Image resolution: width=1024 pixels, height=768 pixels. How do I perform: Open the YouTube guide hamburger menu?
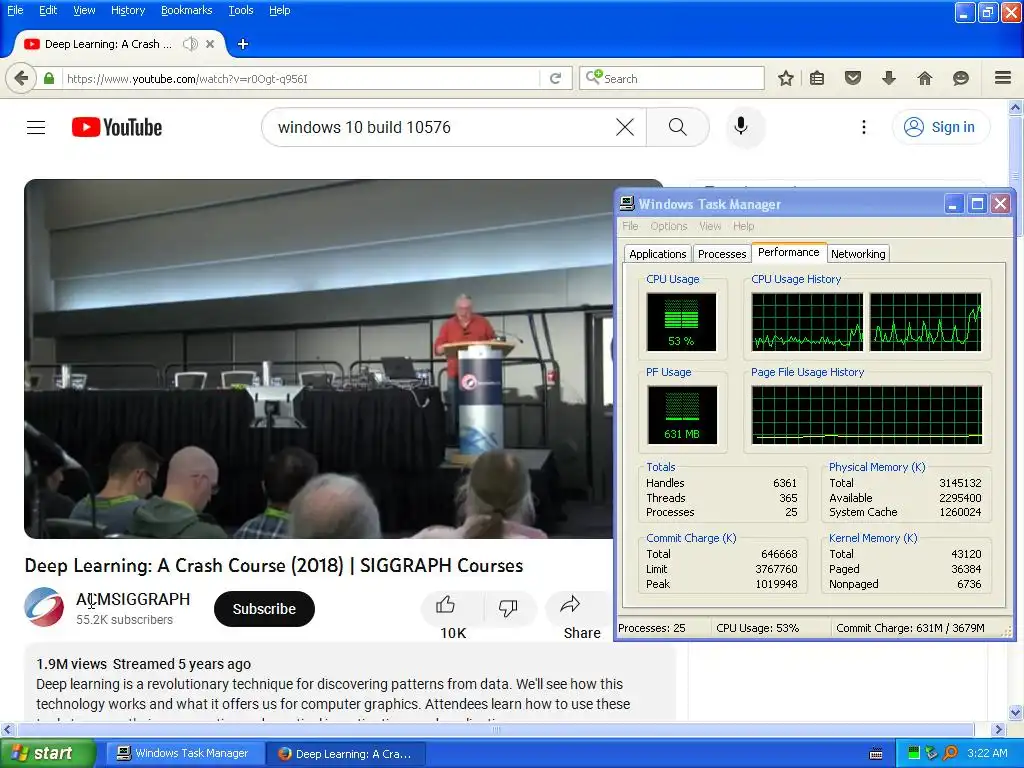(36, 127)
